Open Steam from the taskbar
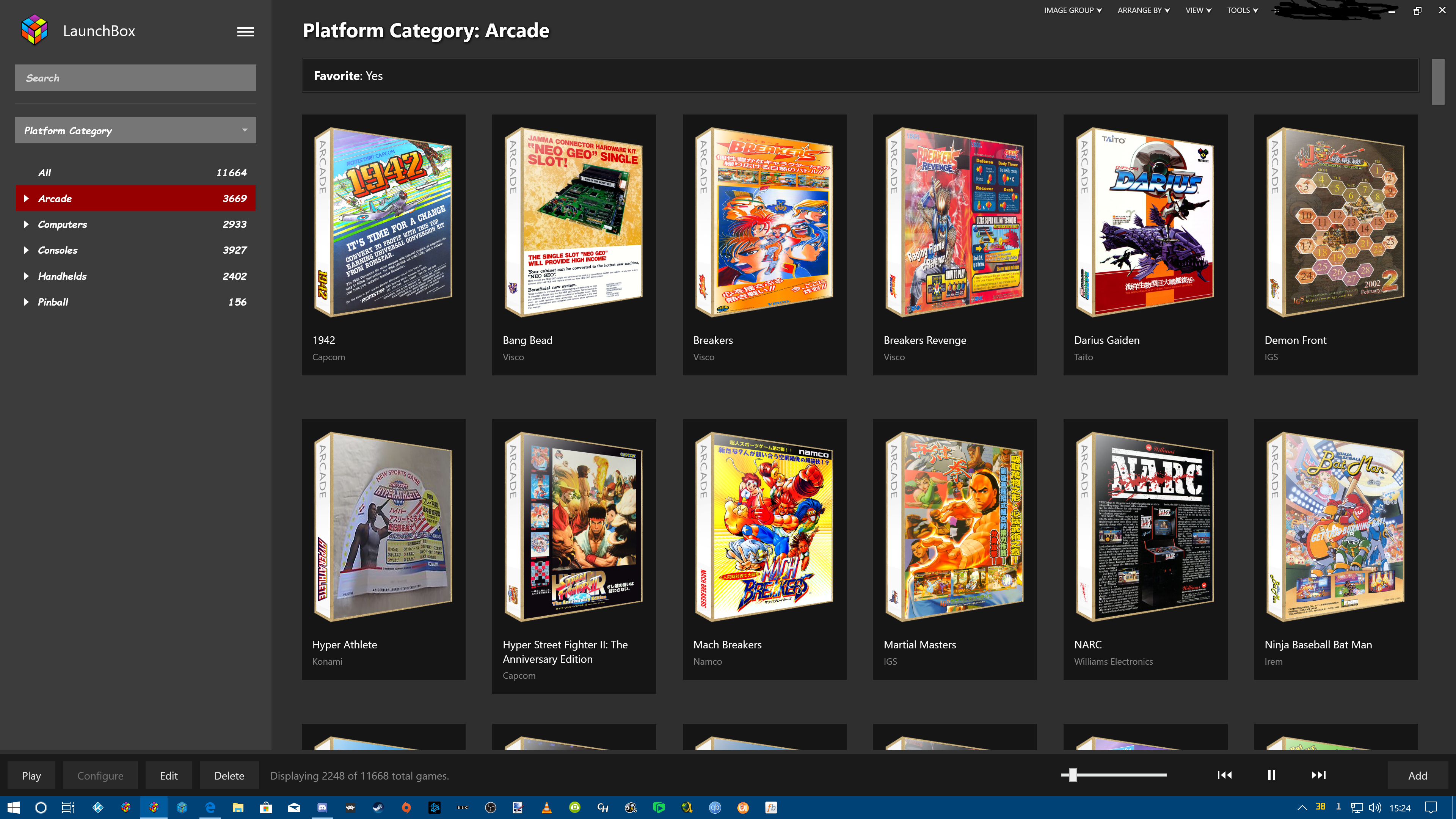The width and height of the screenshot is (1456, 819). (x=378, y=808)
